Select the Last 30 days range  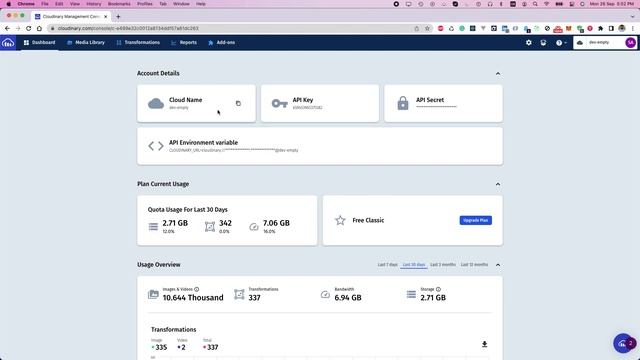click(413, 264)
